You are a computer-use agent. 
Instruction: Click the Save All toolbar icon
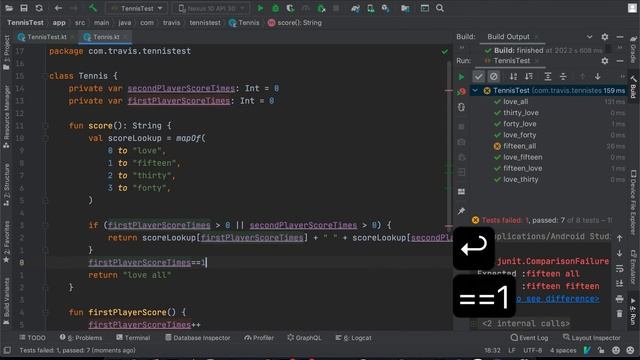(24, 8)
